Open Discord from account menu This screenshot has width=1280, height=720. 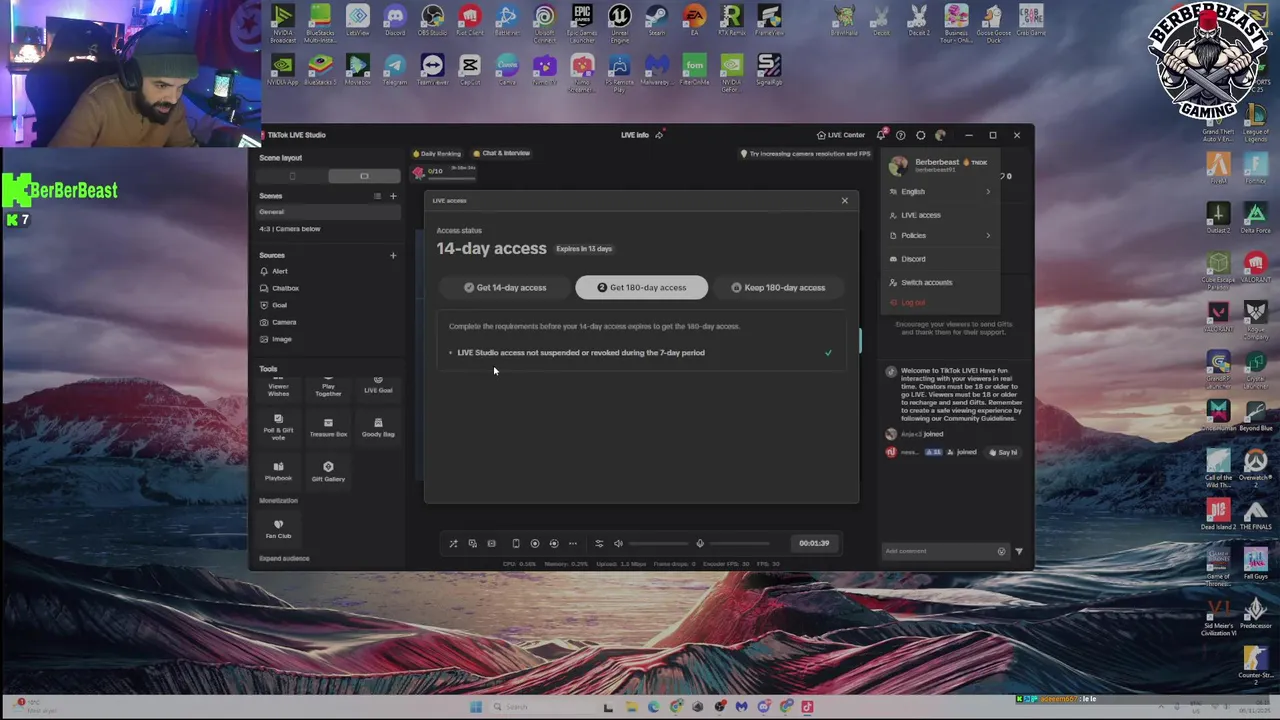tap(940, 259)
